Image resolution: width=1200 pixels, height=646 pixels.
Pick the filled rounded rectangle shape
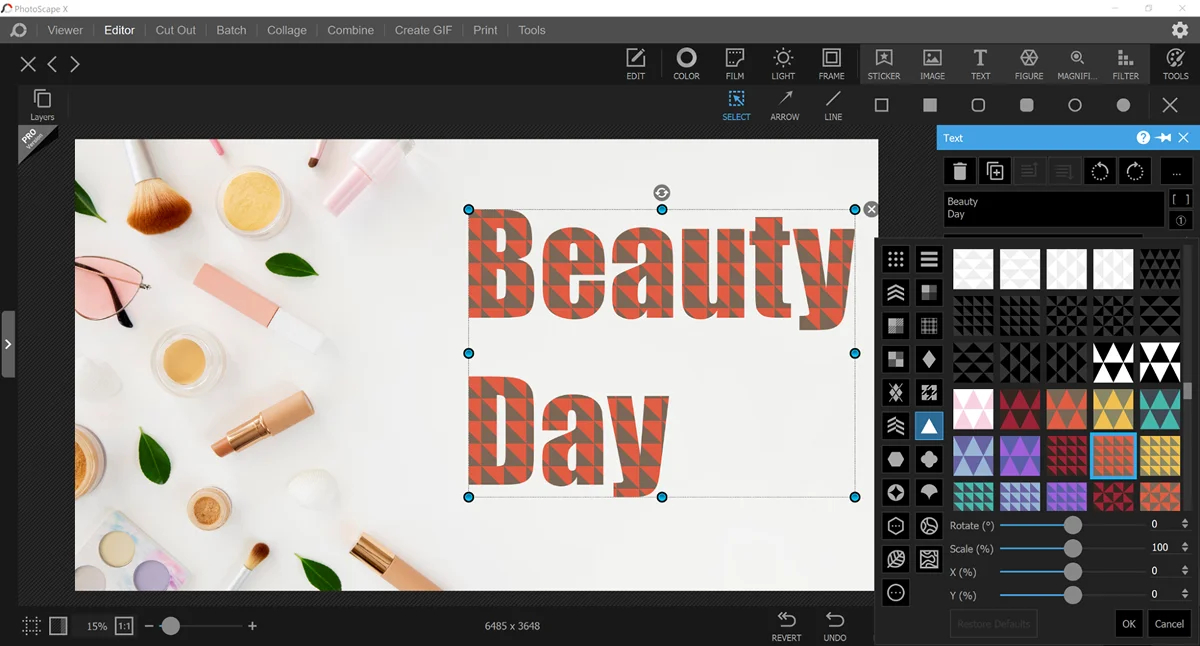1026,105
